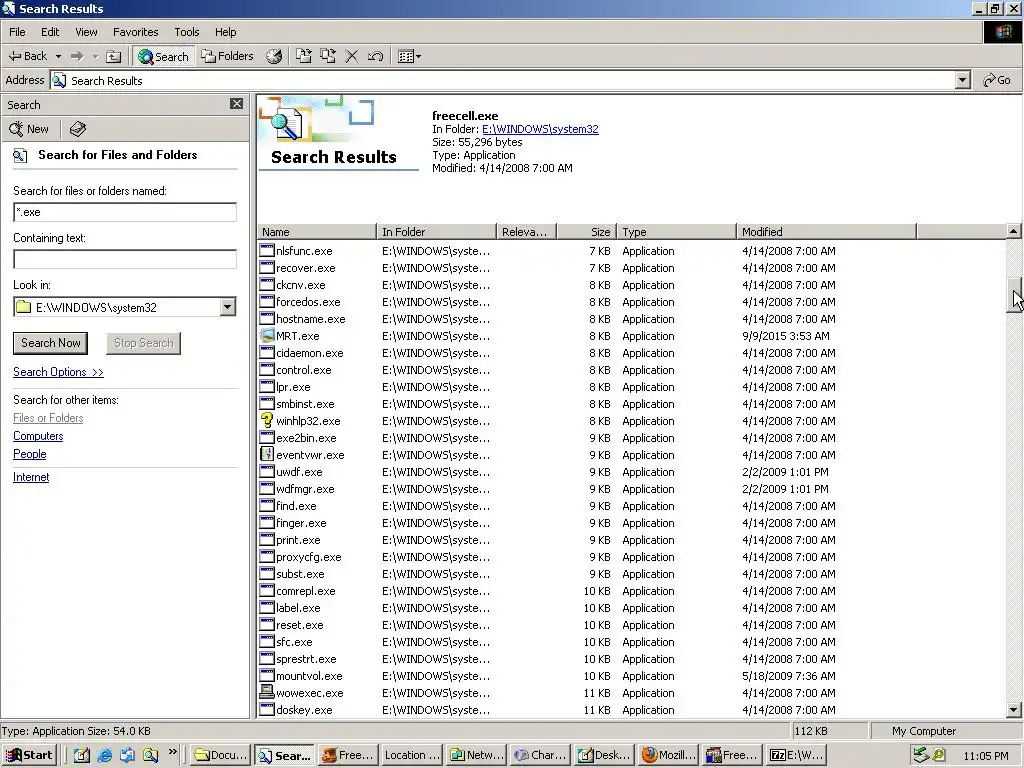The image size is (1024, 768).
Task: Open the View menu
Action: [x=86, y=32]
